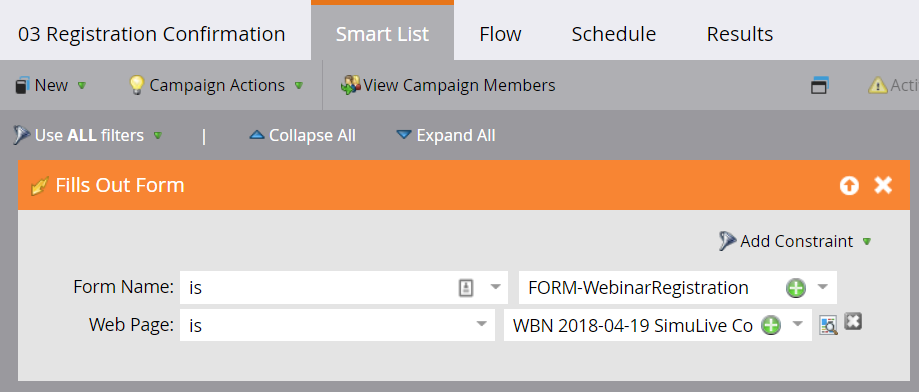919x392 pixels.
Task: Click the green plus icon next to FORM-WebinarRegistration
Action: (x=795, y=288)
